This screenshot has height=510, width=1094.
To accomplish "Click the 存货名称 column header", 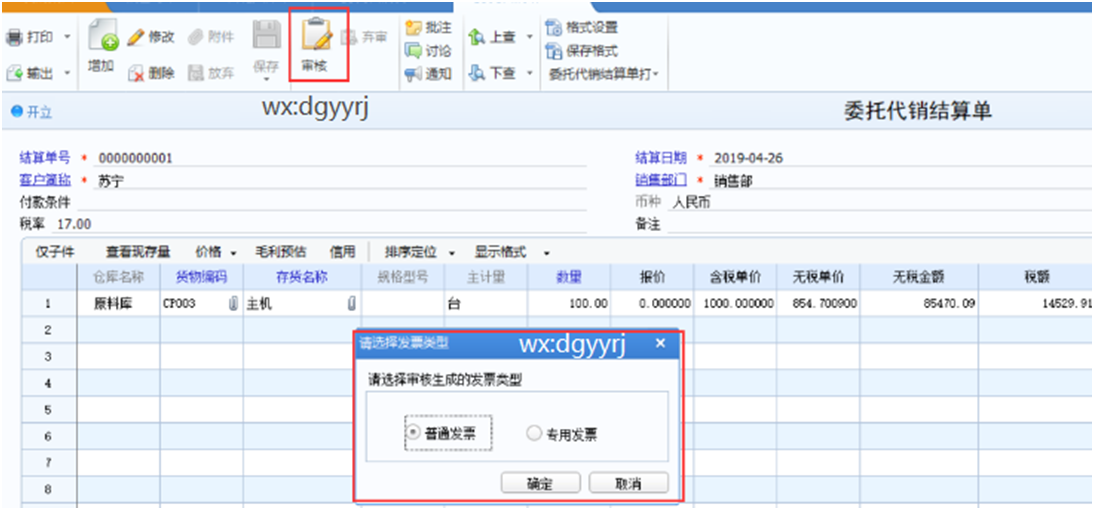I will coord(302,278).
